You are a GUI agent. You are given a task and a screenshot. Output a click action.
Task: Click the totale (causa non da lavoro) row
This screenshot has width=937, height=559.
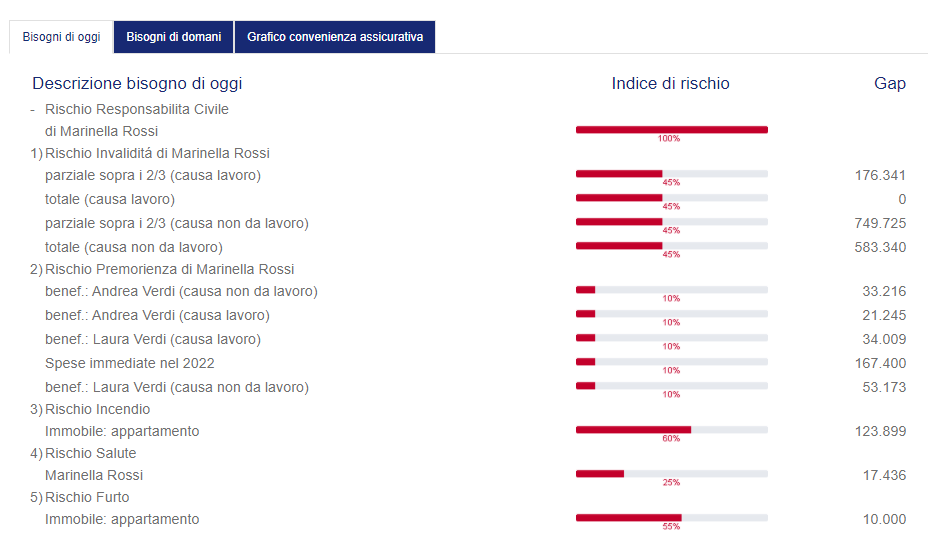468,248
